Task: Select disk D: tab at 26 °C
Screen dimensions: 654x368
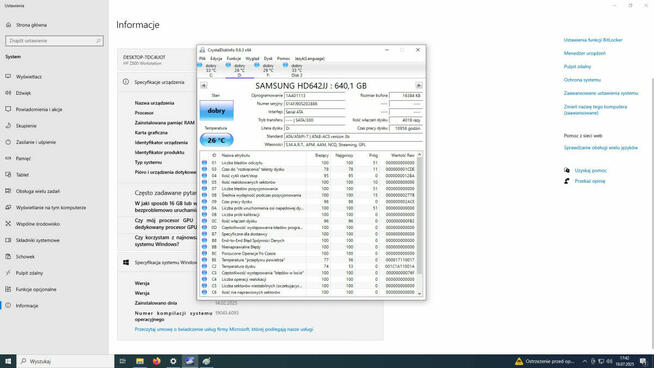Action: pyautogui.click(x=239, y=70)
